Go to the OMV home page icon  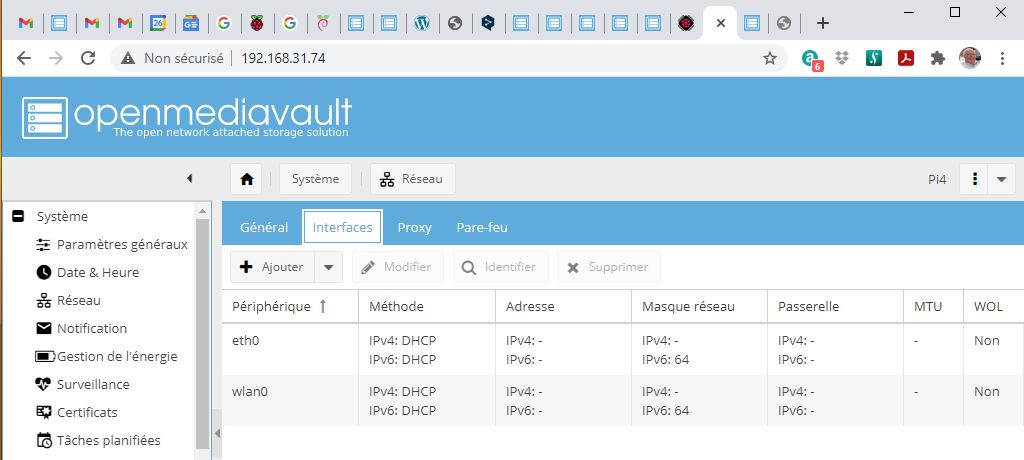pos(246,179)
